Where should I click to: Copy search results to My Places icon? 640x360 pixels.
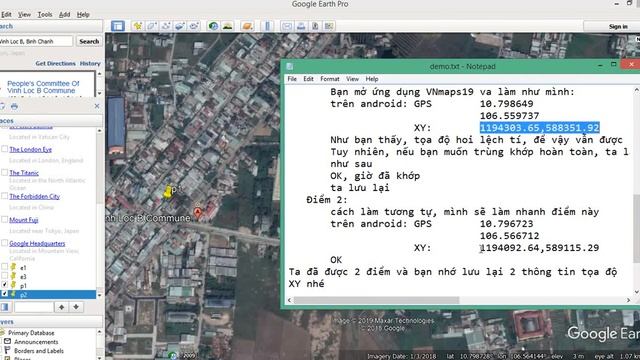tap(2, 107)
